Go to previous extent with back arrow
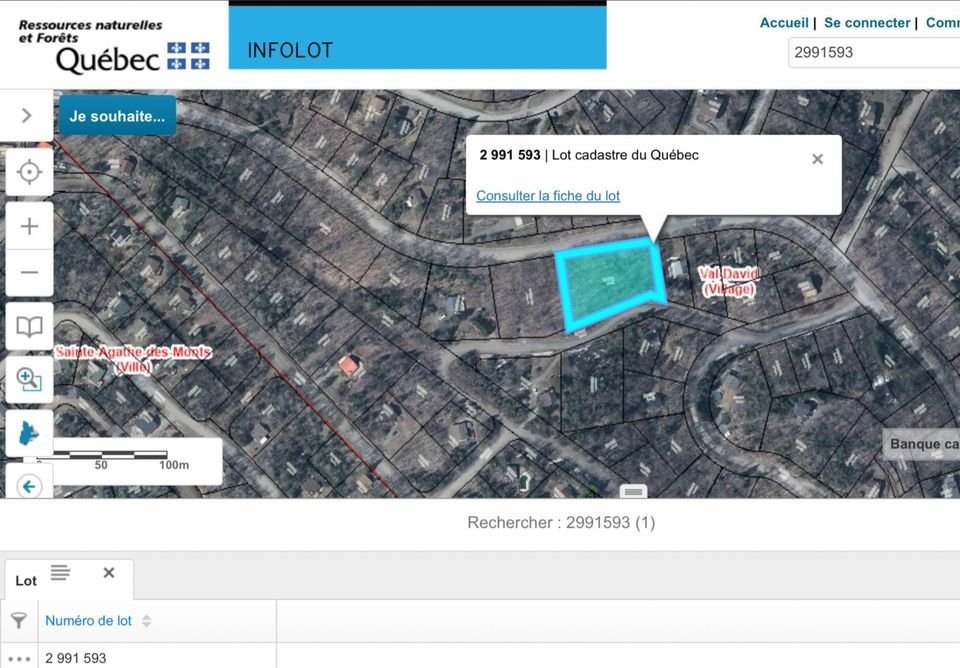 tap(29, 486)
